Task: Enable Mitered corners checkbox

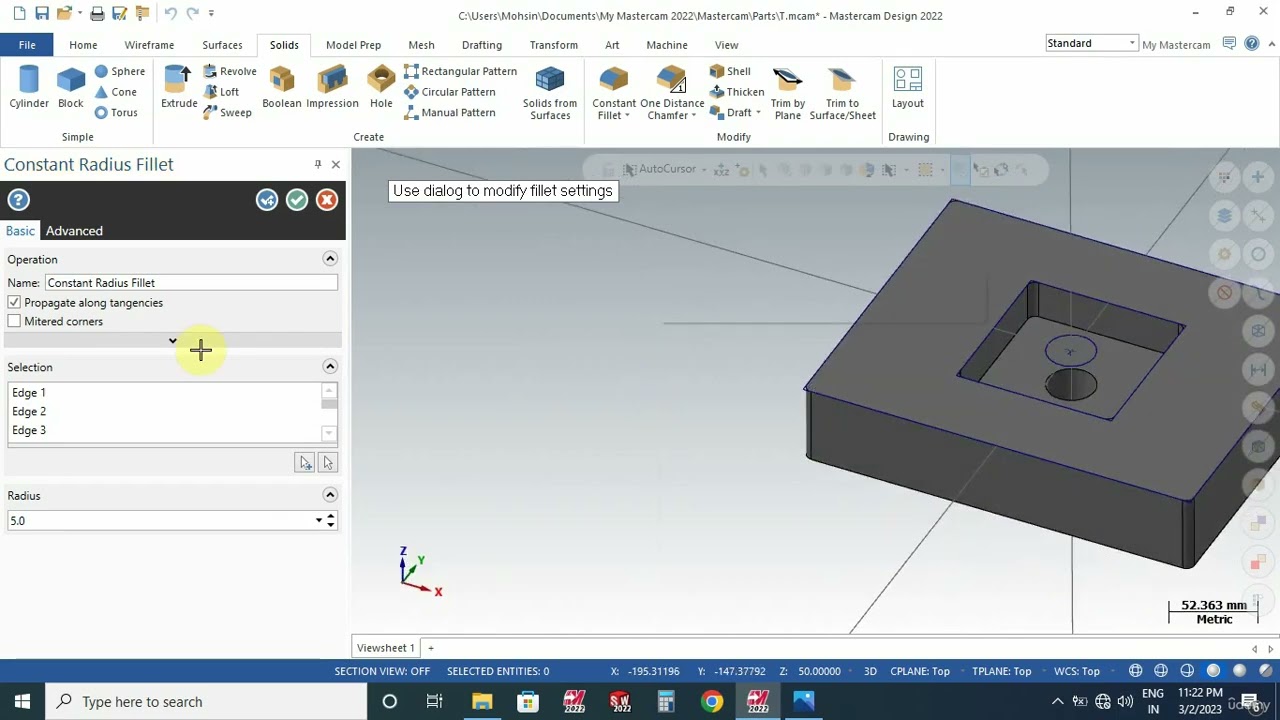Action: click(x=14, y=321)
